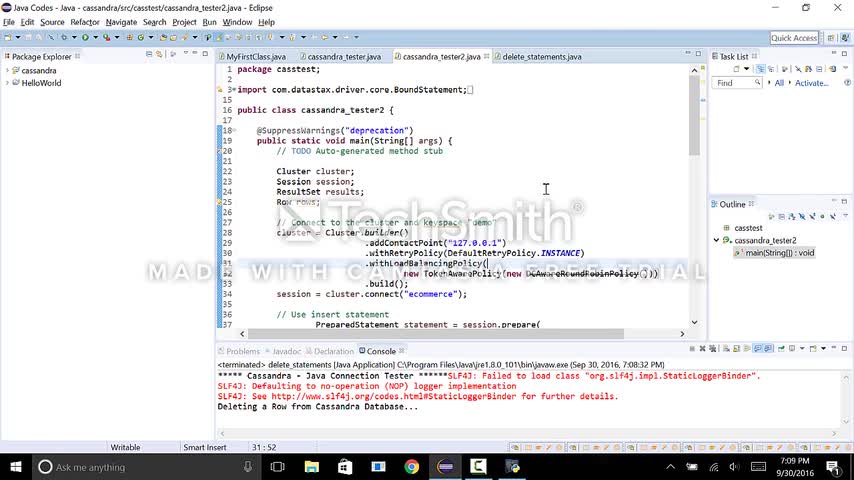Toggle Hide Static members in Outline

click(x=812, y=216)
